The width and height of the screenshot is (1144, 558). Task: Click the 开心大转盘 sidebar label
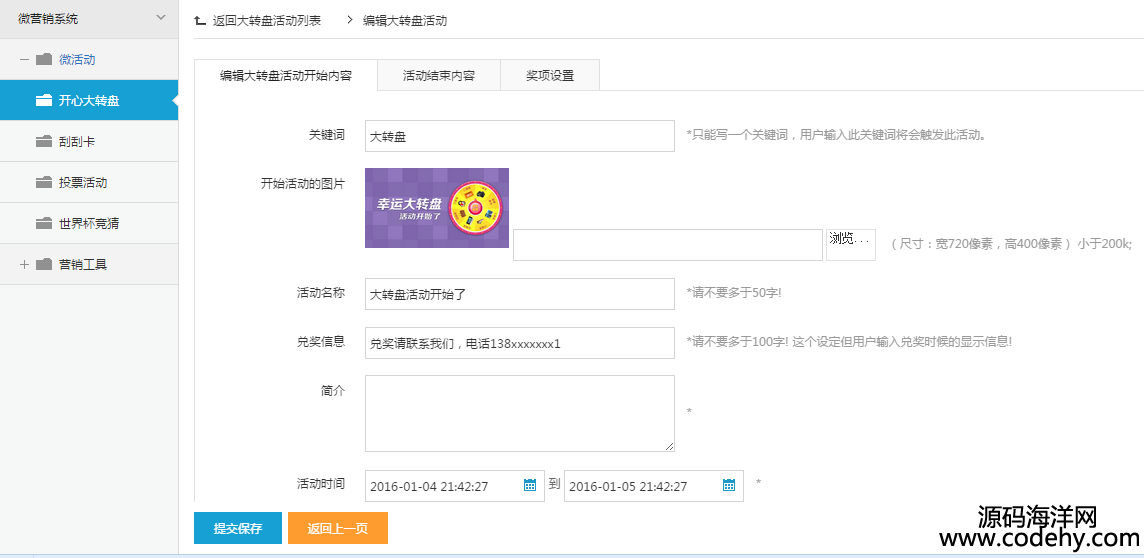[x=89, y=101]
